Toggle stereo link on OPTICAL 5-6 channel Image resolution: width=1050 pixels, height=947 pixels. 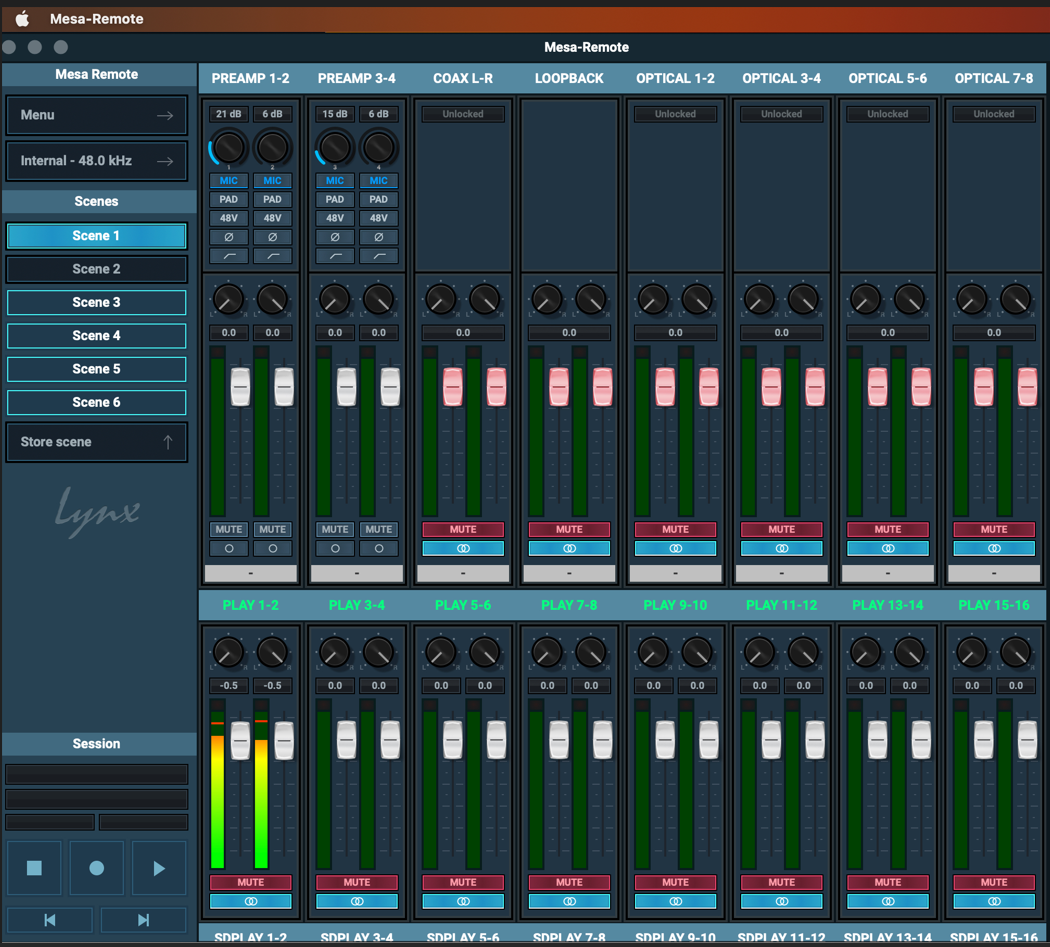click(x=888, y=549)
